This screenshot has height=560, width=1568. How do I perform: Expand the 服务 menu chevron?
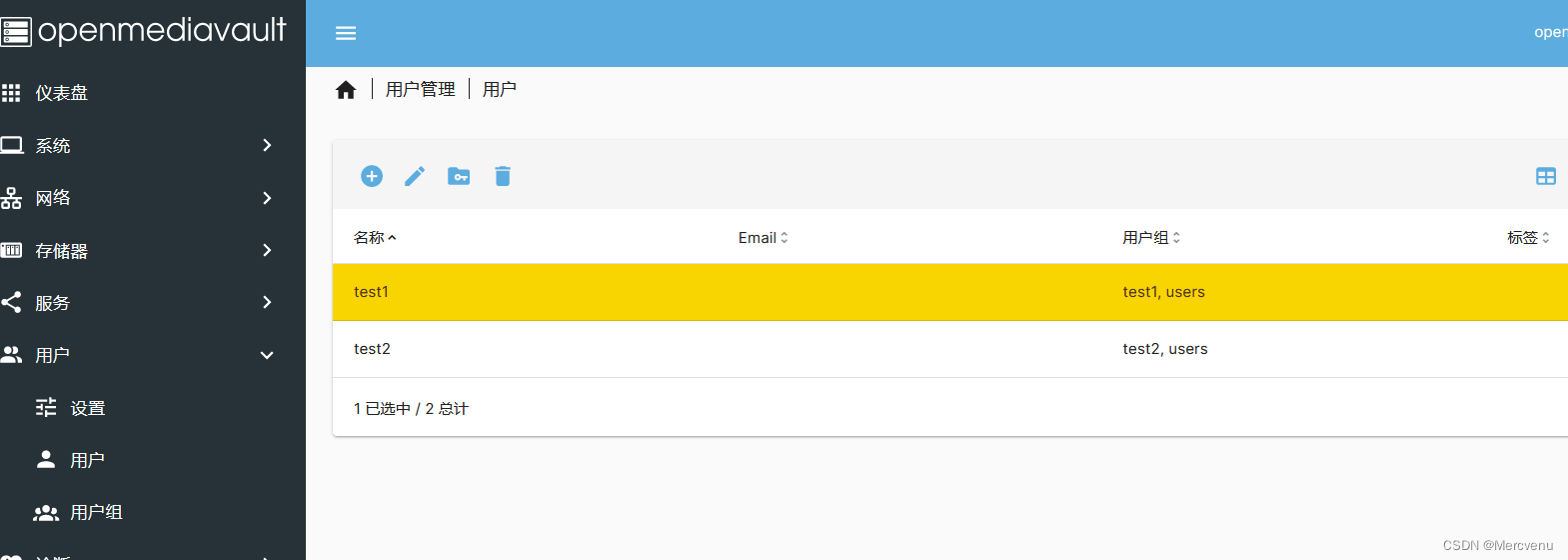click(267, 302)
